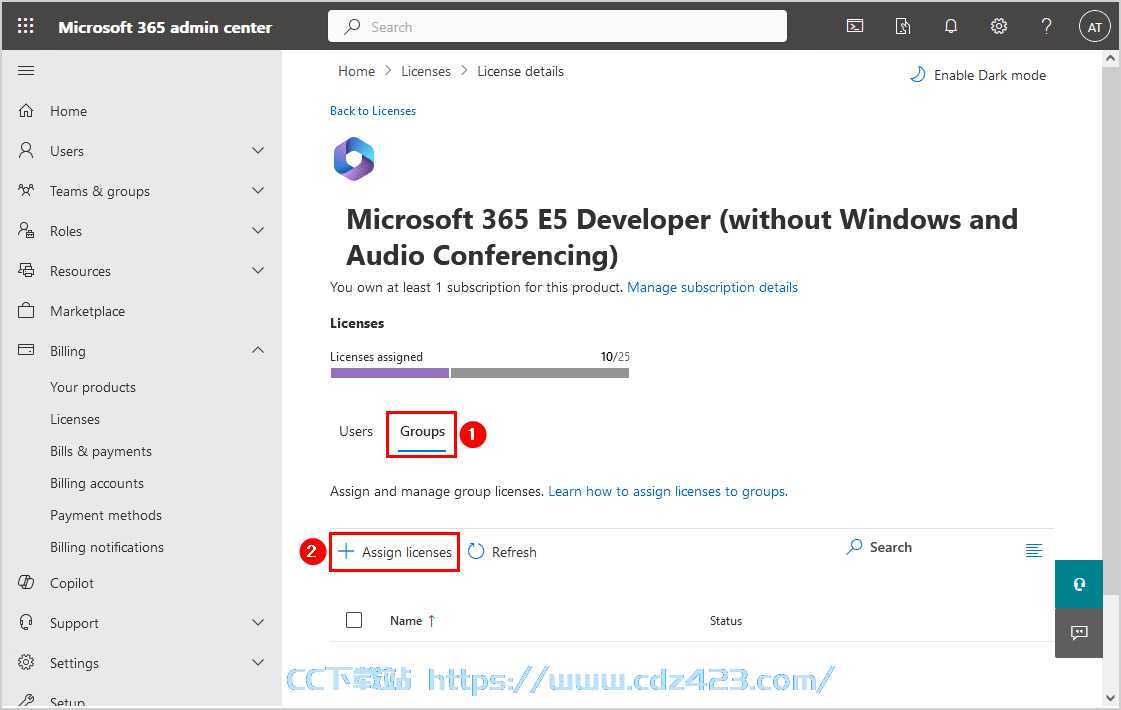1121x710 pixels.
Task: Open Manage subscription details link
Action: [712, 287]
